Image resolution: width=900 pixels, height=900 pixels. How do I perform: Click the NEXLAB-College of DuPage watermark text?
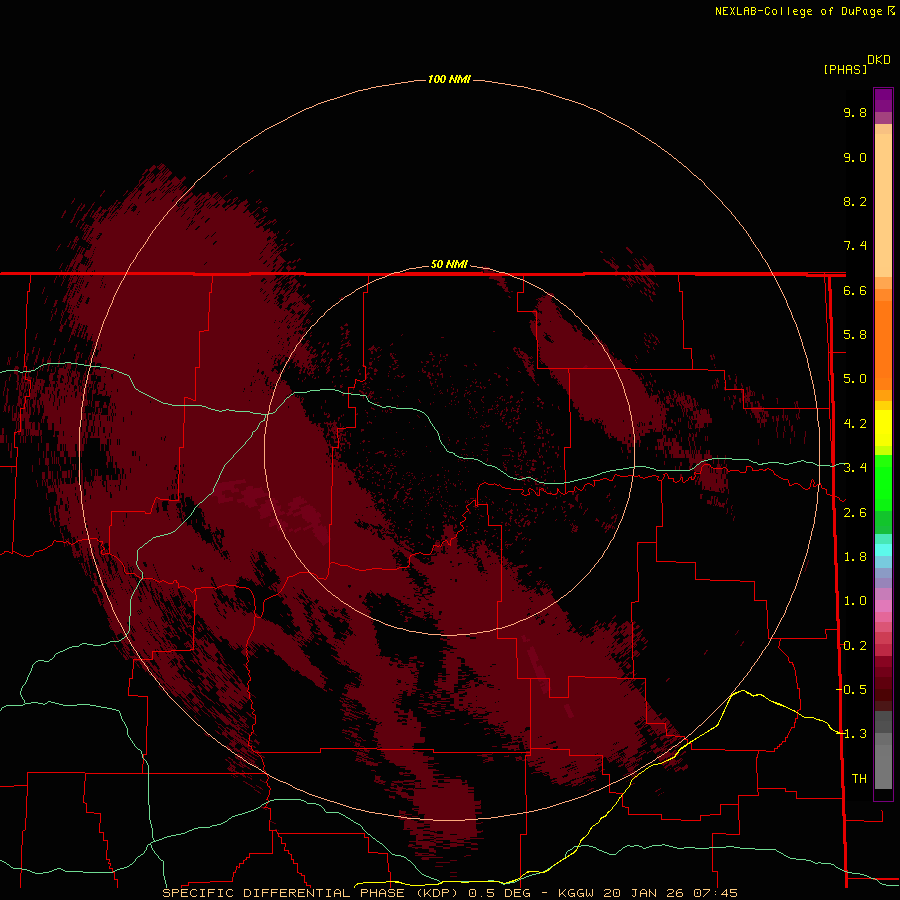pyautogui.click(x=801, y=11)
